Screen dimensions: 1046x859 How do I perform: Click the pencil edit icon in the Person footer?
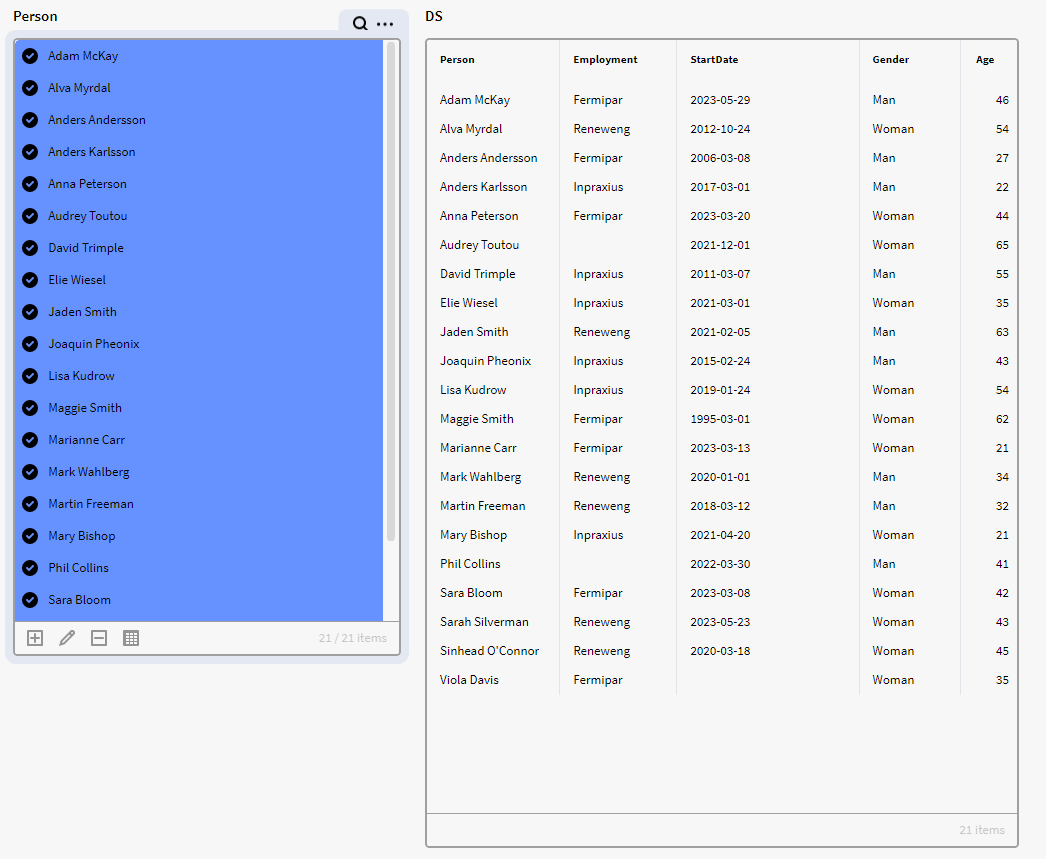[x=67, y=638]
